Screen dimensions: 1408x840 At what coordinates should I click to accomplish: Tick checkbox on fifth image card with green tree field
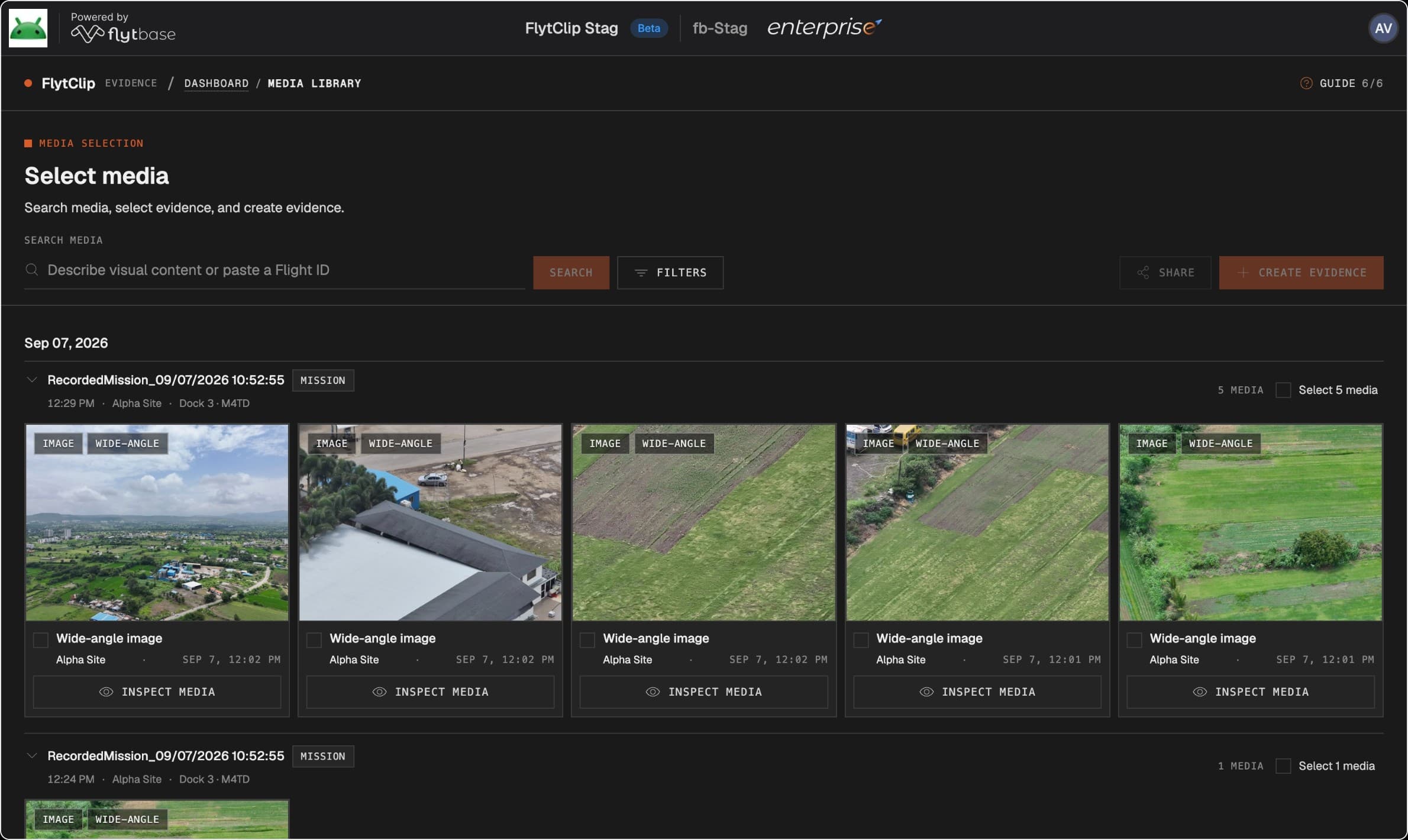(1134, 639)
